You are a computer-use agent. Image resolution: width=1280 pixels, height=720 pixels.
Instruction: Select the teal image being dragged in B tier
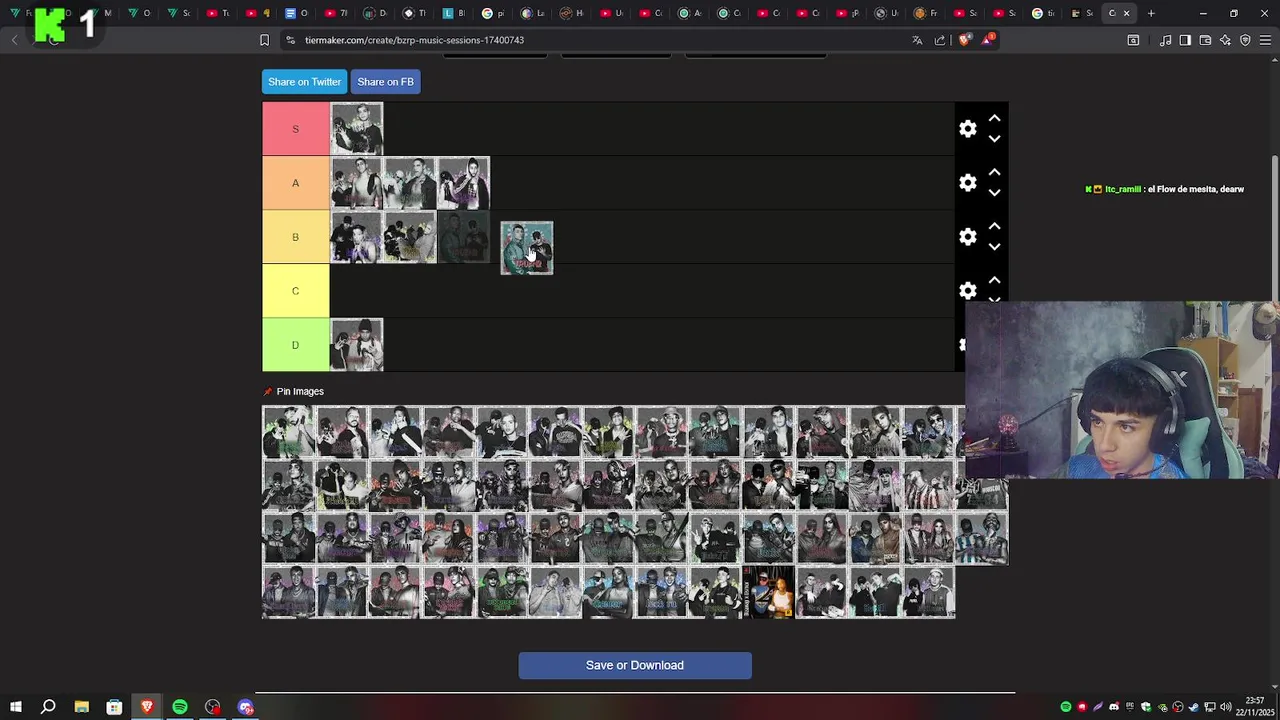pos(527,248)
